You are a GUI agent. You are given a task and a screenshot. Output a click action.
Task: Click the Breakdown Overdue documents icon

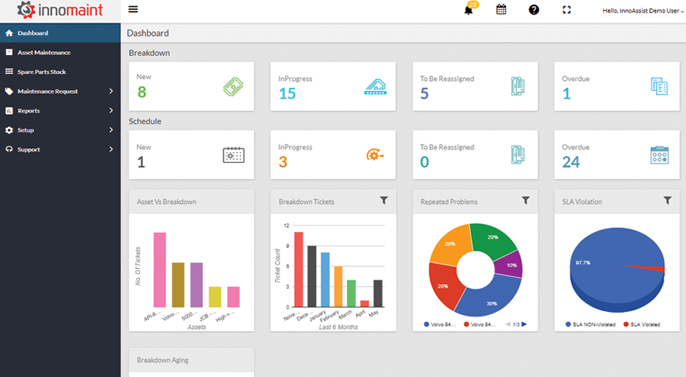pyautogui.click(x=659, y=86)
